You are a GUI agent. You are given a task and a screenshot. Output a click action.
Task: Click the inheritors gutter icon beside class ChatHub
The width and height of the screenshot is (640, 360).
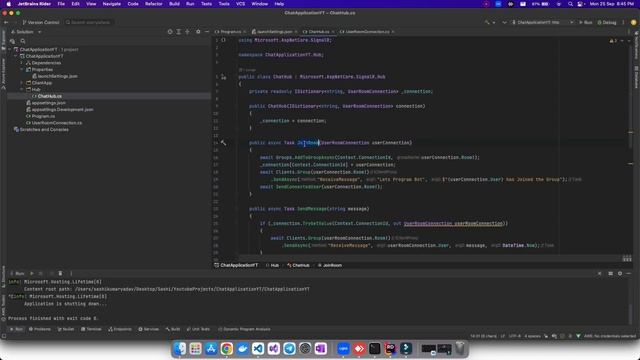pos(223,77)
